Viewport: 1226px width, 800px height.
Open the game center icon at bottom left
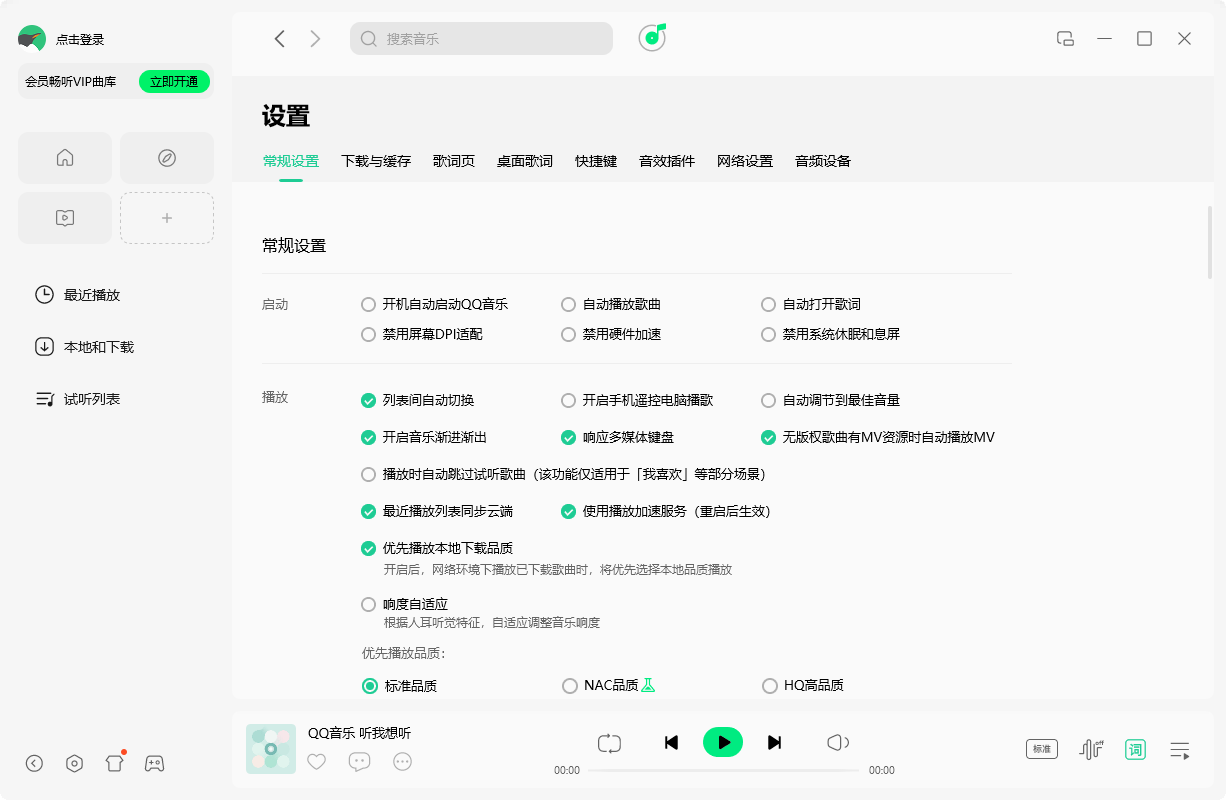(154, 763)
